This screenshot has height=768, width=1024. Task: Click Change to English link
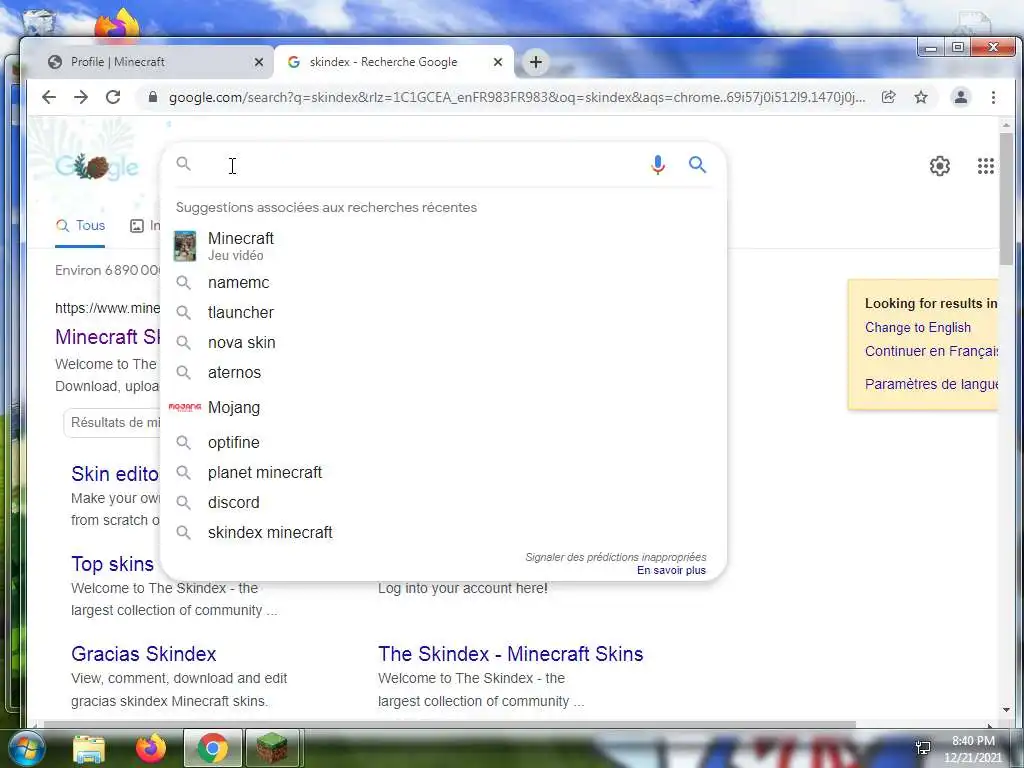[918, 328]
